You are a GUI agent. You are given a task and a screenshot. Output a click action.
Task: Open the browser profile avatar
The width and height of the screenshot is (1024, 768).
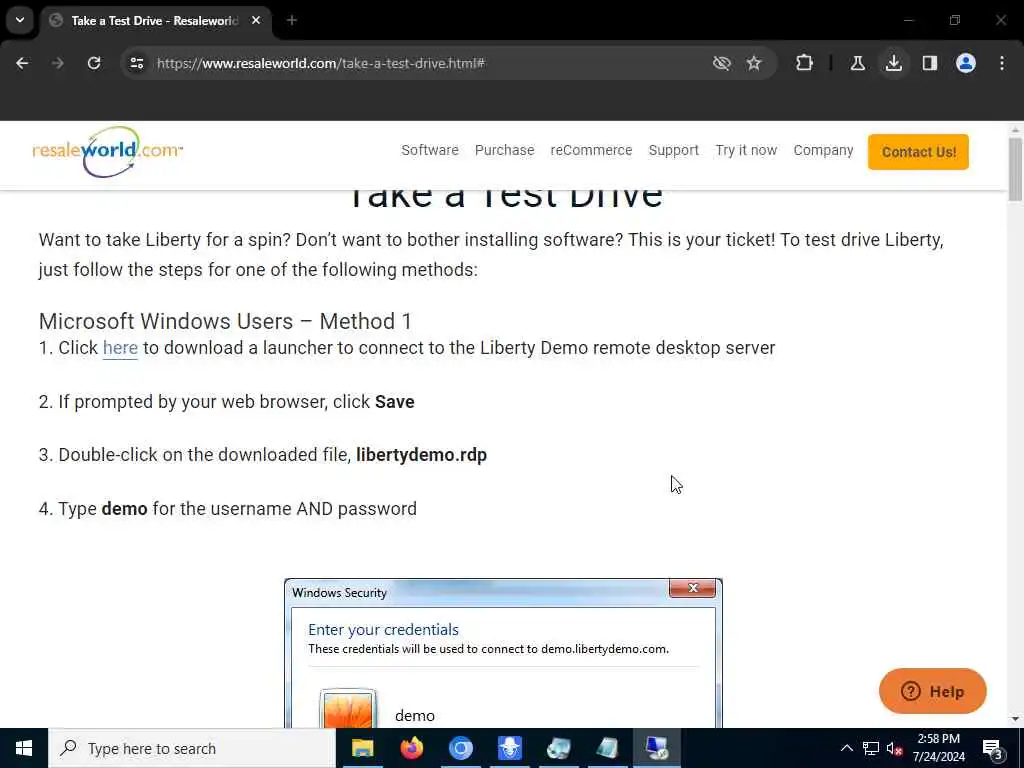(x=966, y=63)
